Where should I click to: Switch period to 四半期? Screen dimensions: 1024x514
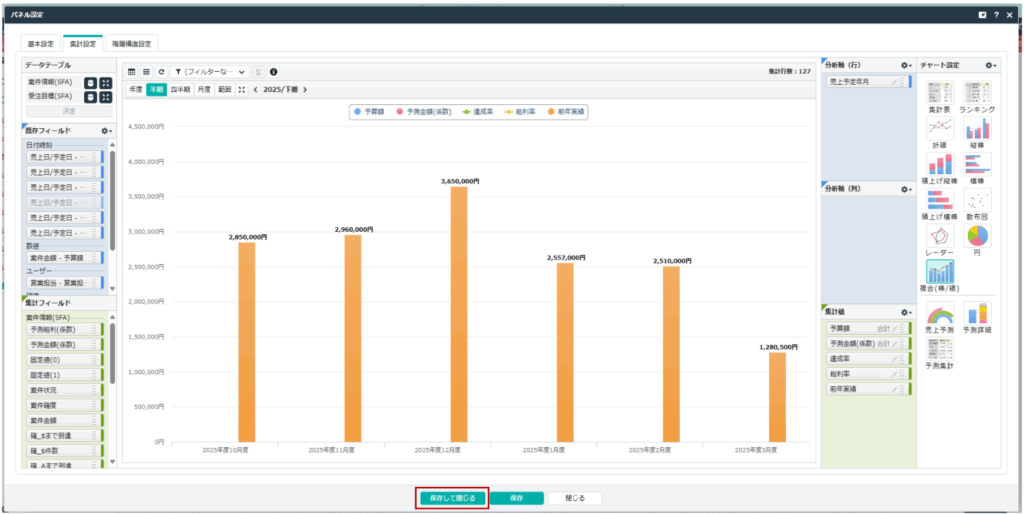click(180, 90)
